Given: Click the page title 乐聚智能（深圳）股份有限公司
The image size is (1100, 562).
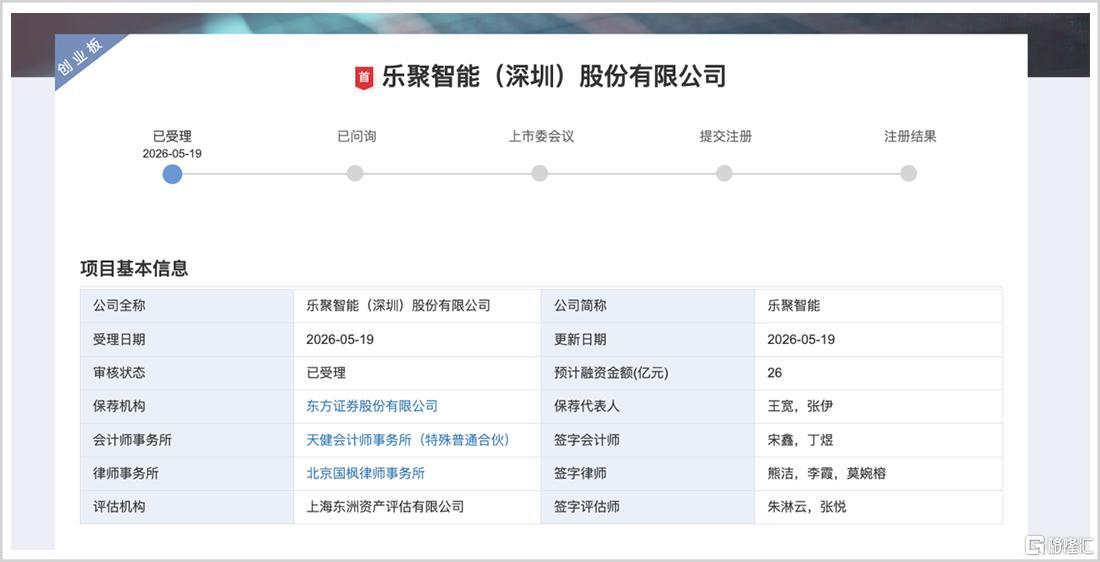Looking at the screenshot, I should point(554,76).
